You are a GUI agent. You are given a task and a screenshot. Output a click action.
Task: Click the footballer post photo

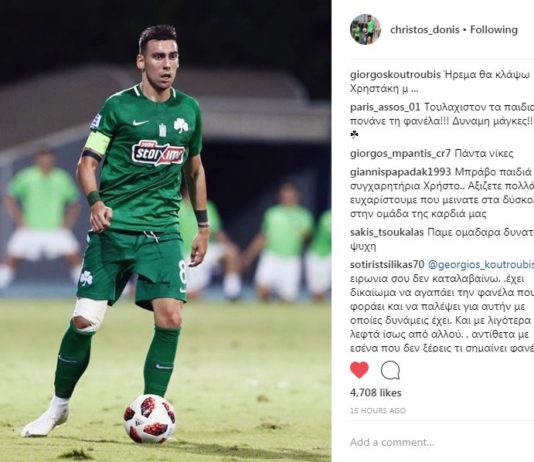(x=166, y=231)
